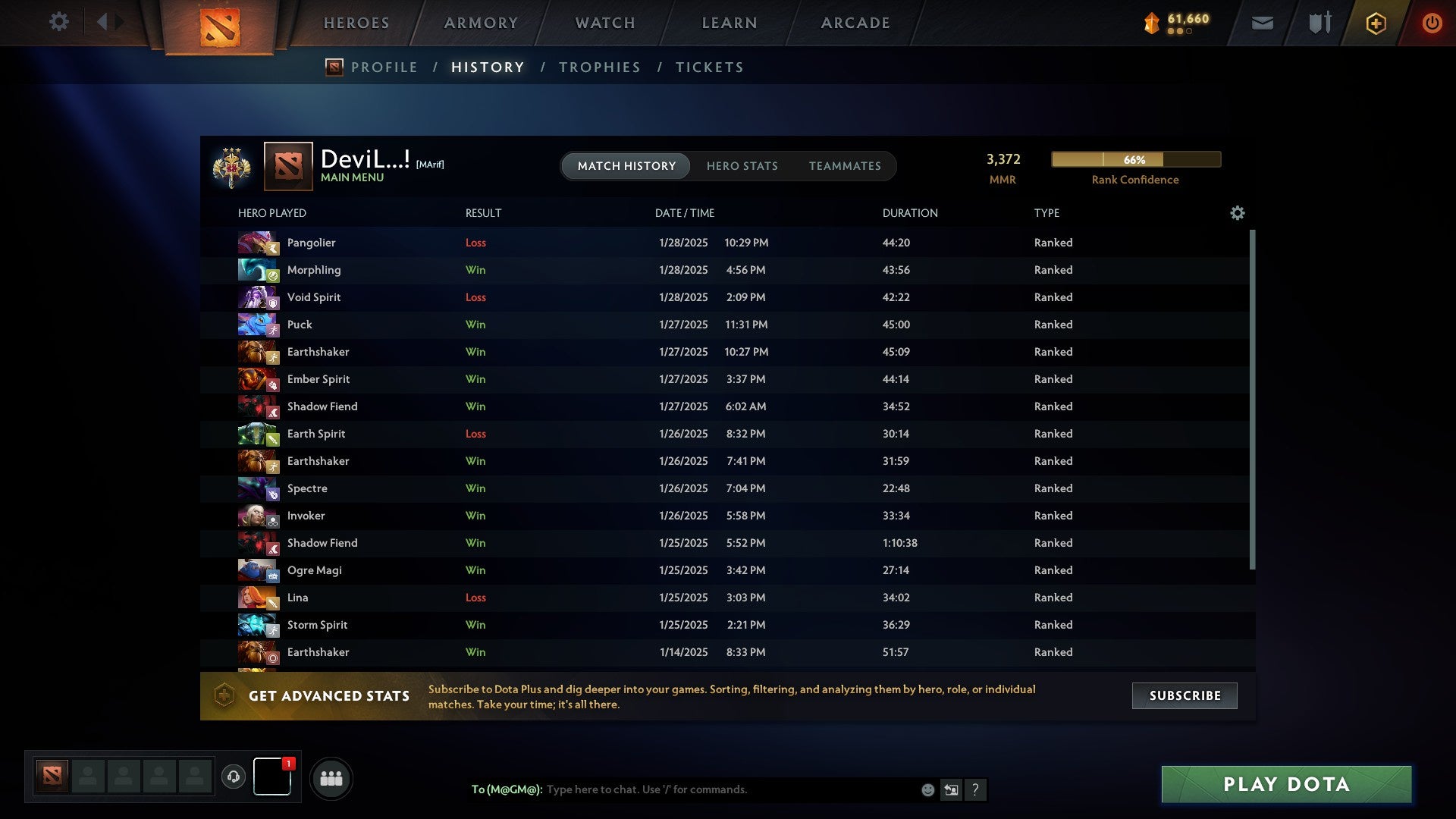Open the emoticon picker in chat

(x=927, y=790)
